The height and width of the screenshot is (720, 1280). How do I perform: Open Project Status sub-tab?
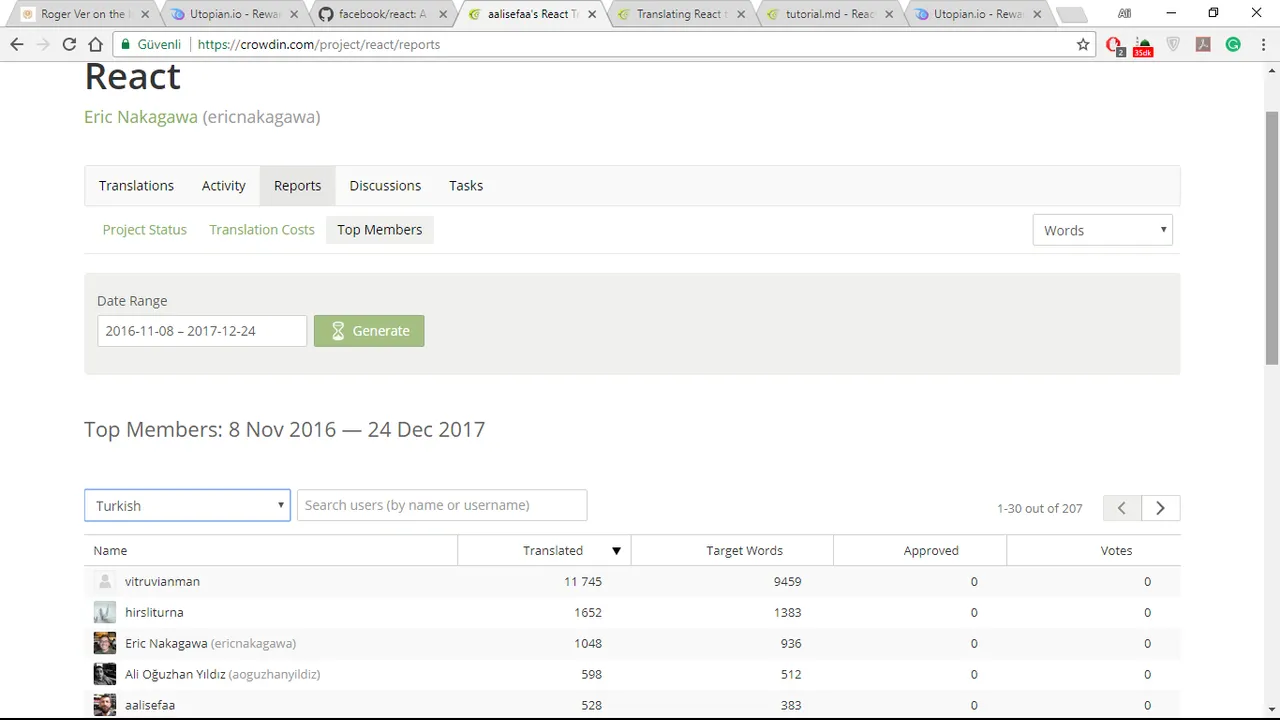[145, 230]
